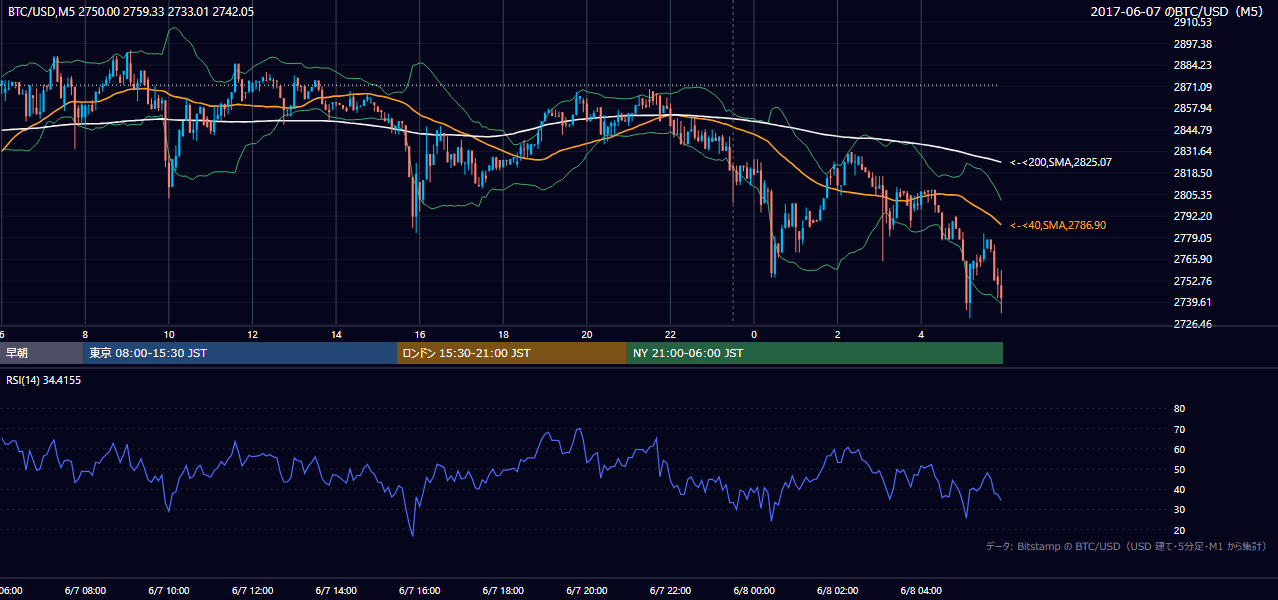This screenshot has height=600, width=1278.
Task: Click the 6/8 04:00 date label
Action: 920,591
